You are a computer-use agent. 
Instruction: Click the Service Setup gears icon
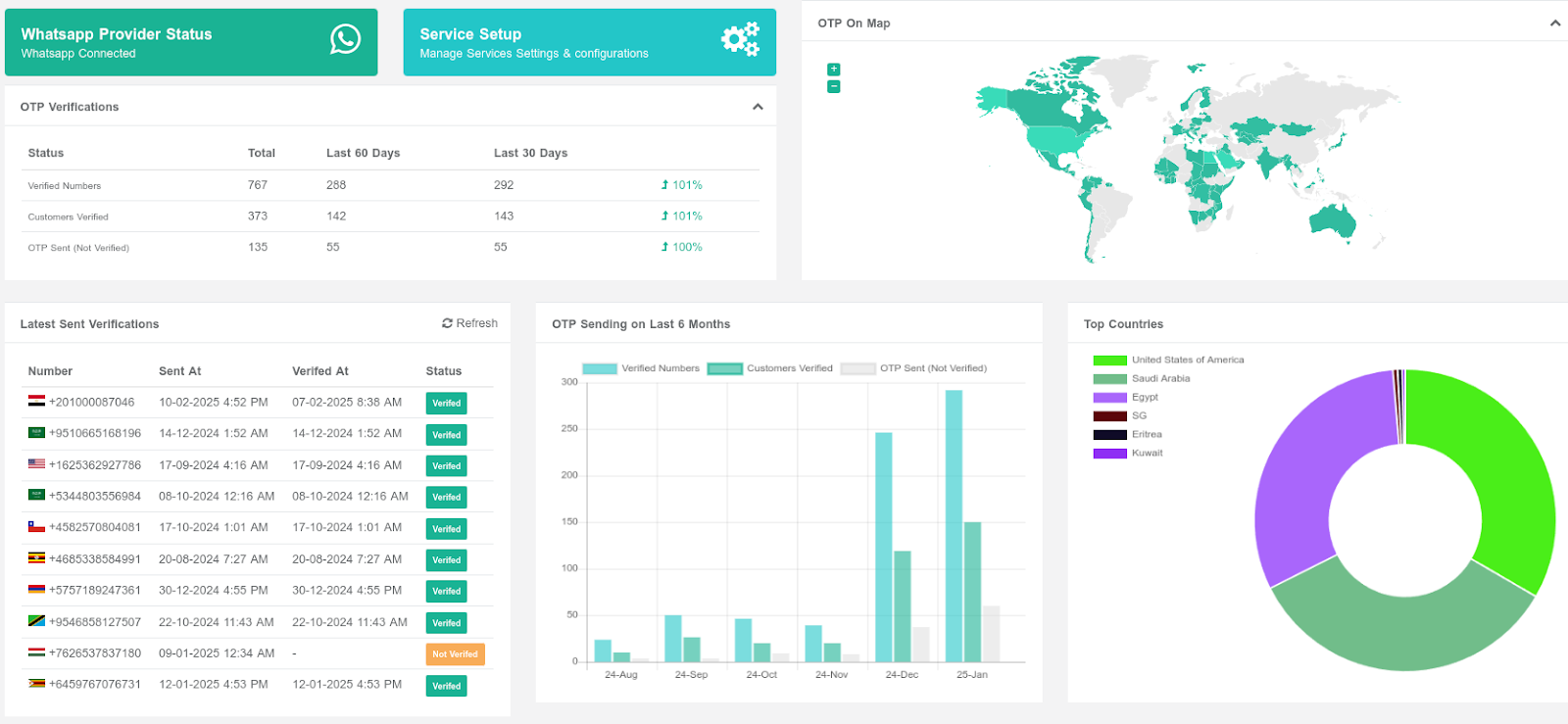point(740,39)
